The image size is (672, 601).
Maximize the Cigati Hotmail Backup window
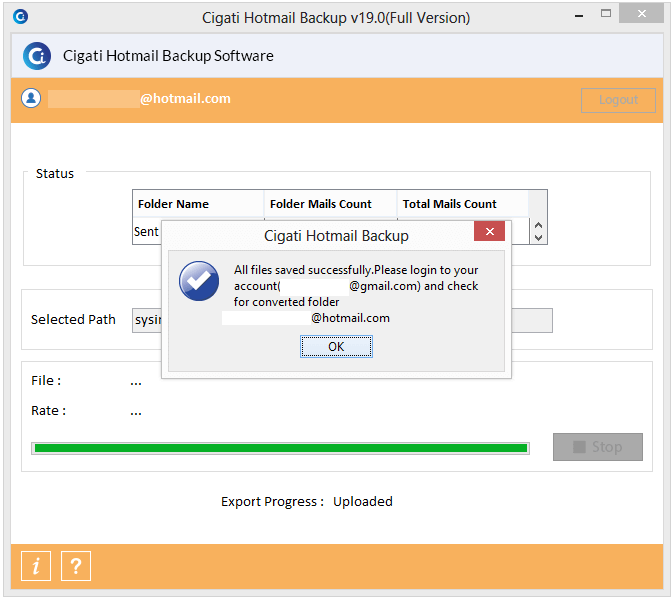[x=606, y=14]
